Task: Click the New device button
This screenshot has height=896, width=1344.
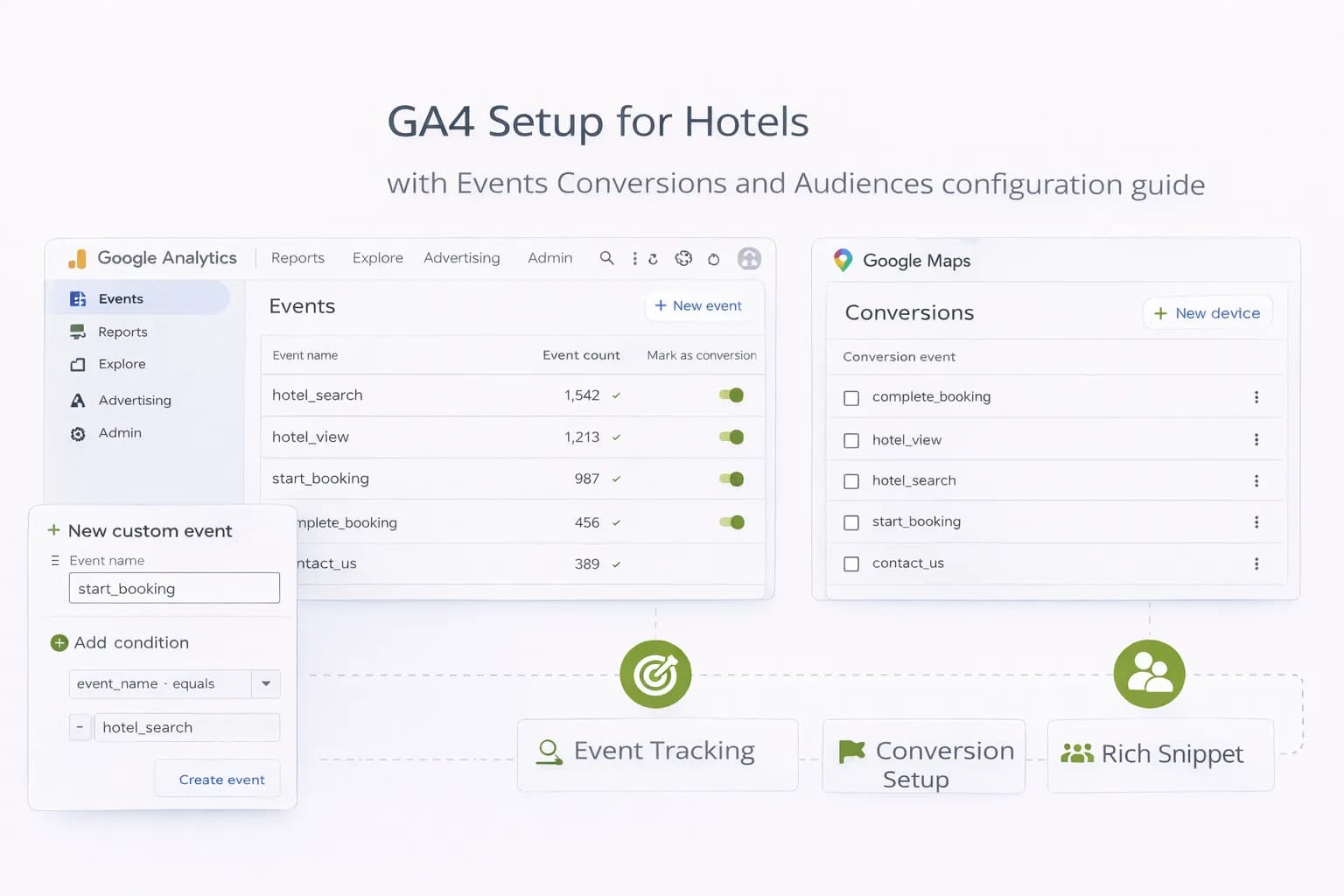Action: [1207, 313]
